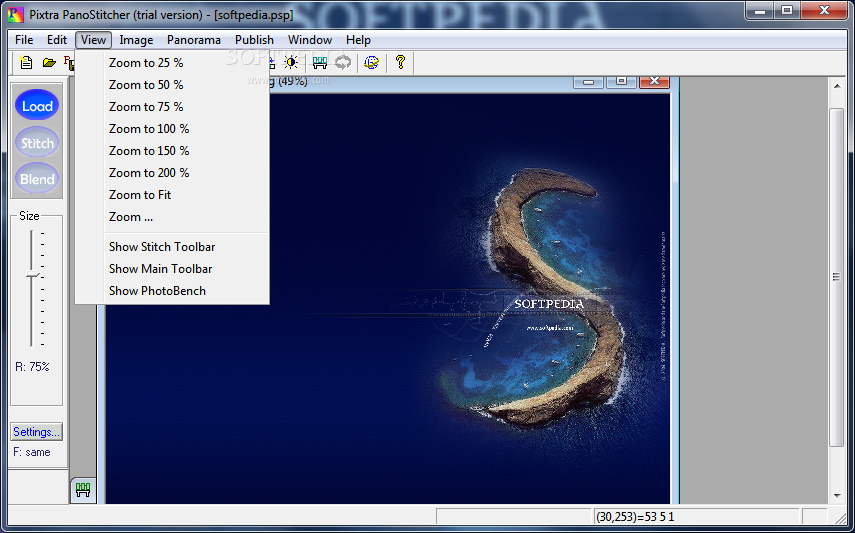855x533 pixels.
Task: Click the New document toolbar icon
Action: pyautogui.click(x=26, y=63)
